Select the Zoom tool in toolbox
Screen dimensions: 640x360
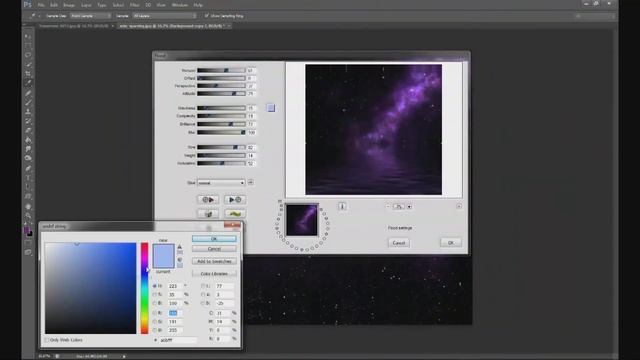coord(28,216)
